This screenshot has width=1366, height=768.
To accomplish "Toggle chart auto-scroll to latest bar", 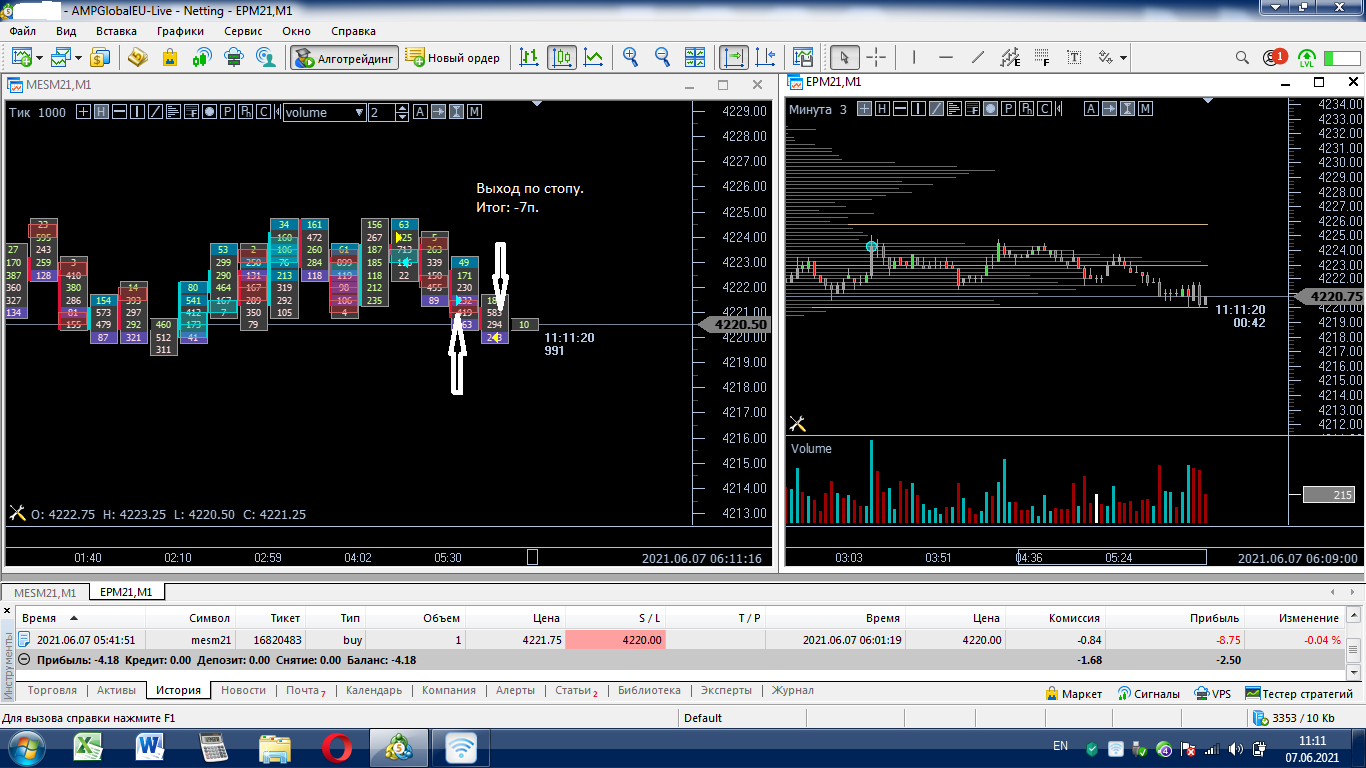I will click(x=734, y=57).
